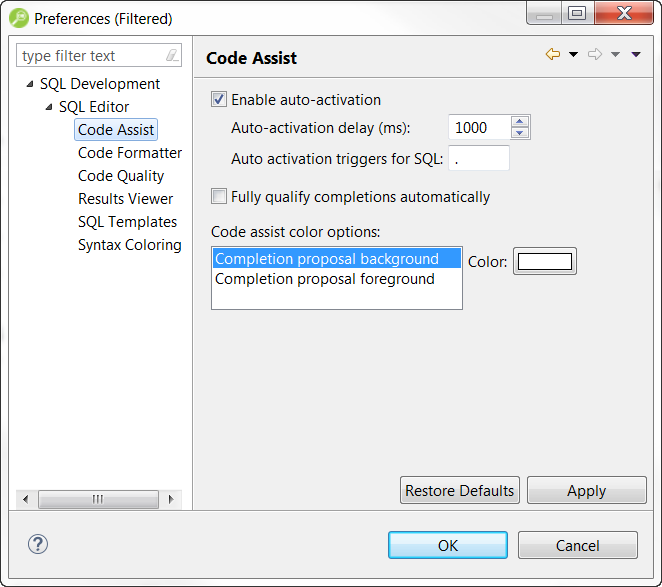Open the forward history dropdown arrow
Screen dimensions: 662x587
coord(616,55)
